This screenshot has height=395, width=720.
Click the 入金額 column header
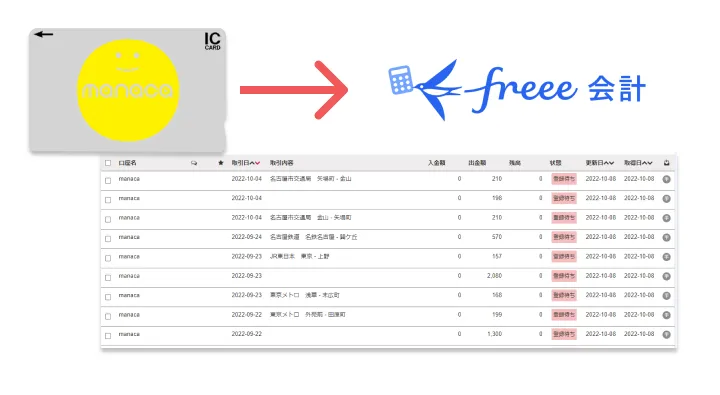436,163
